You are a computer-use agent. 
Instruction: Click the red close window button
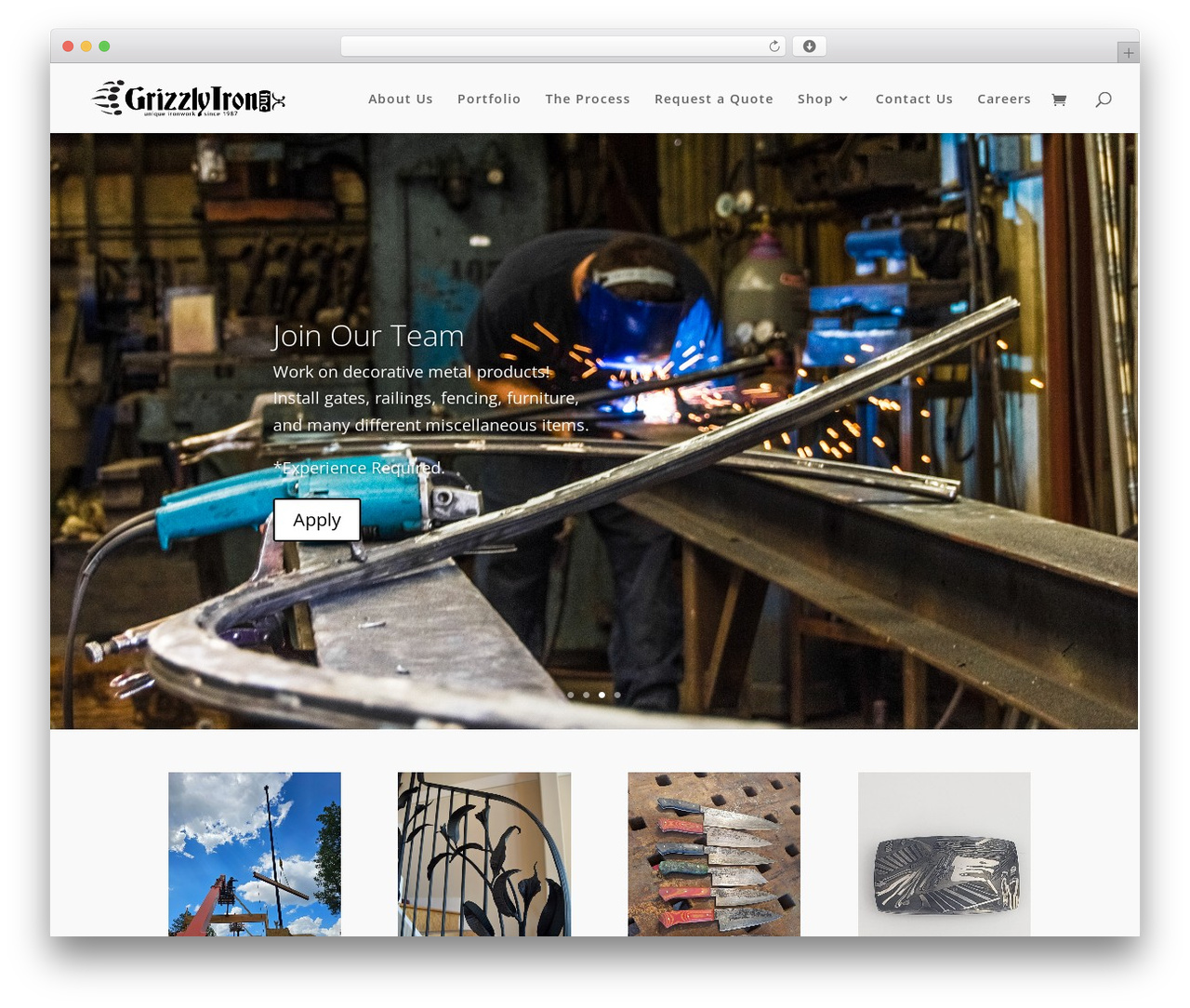click(68, 46)
